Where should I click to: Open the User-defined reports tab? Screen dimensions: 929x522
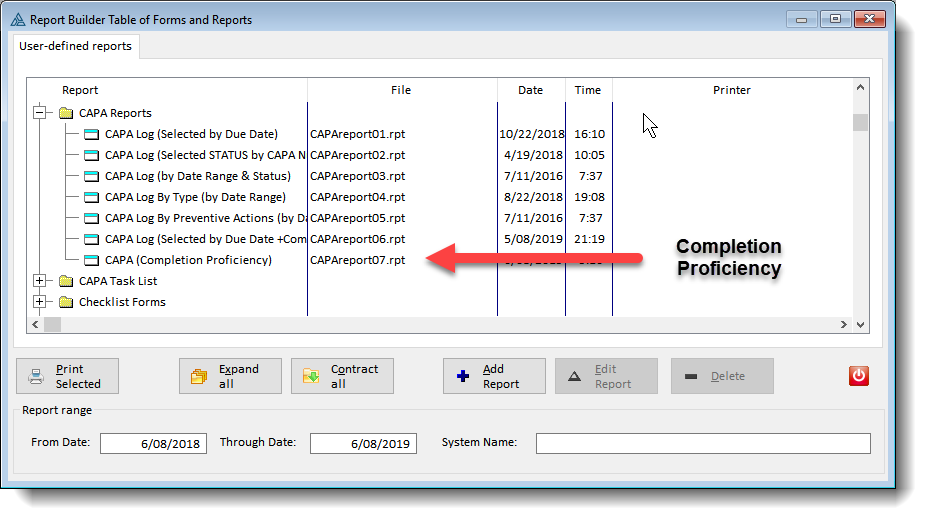pos(76,46)
